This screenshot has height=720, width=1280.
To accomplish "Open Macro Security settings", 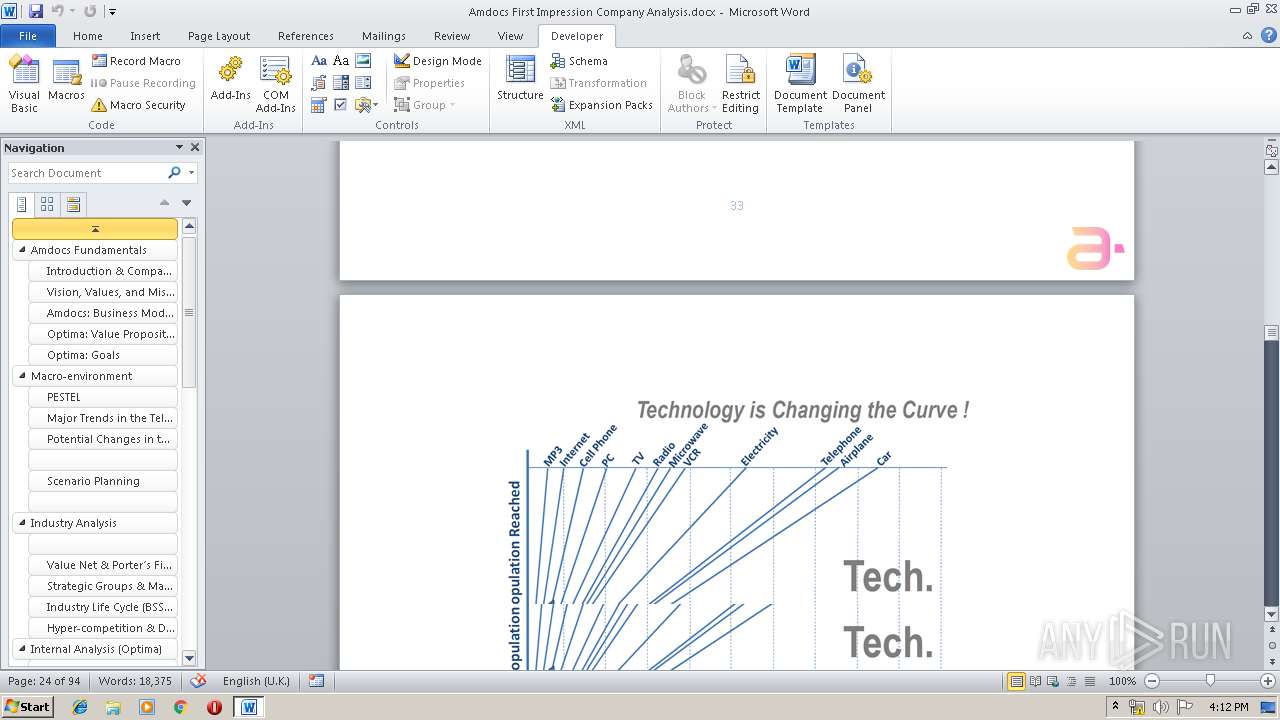I will (138, 105).
